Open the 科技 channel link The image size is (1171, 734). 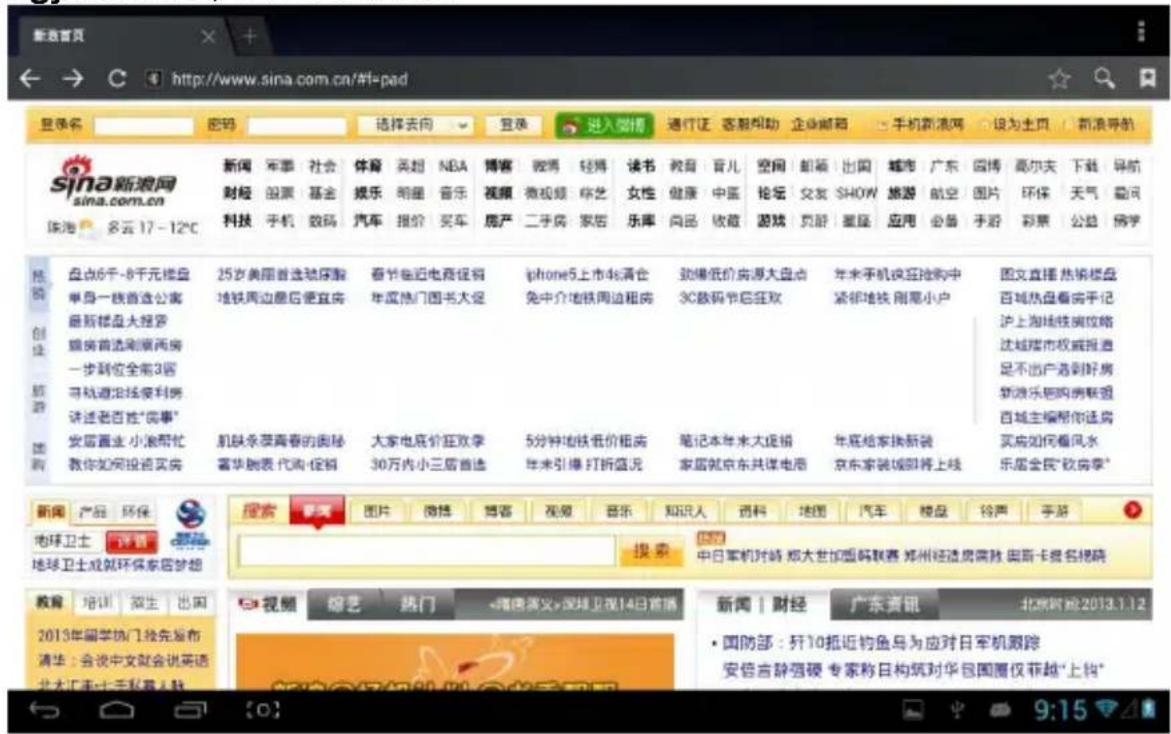click(x=237, y=221)
